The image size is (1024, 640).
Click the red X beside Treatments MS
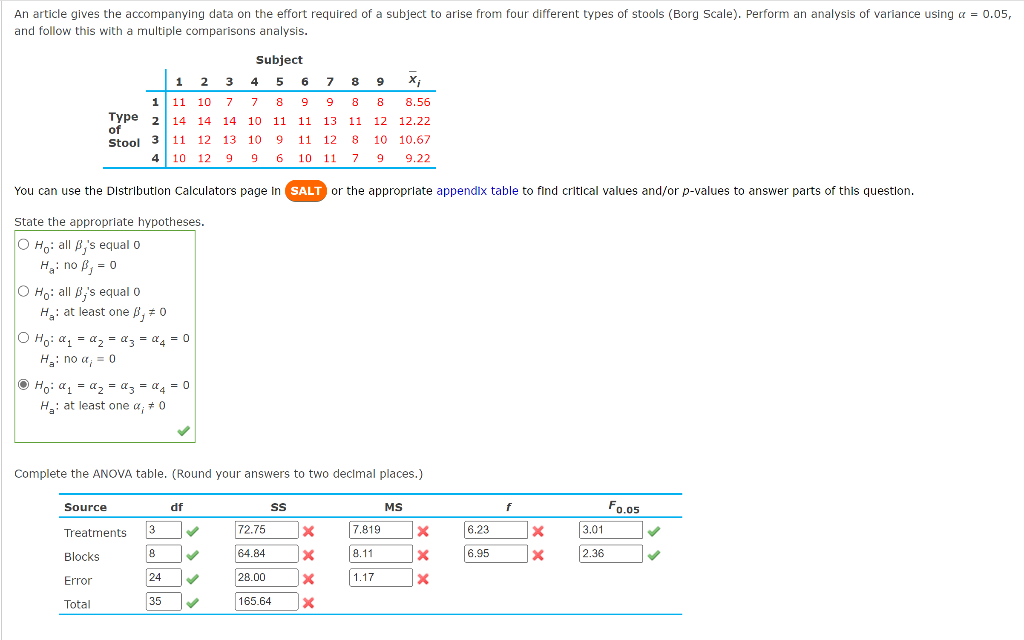pyautogui.click(x=423, y=532)
